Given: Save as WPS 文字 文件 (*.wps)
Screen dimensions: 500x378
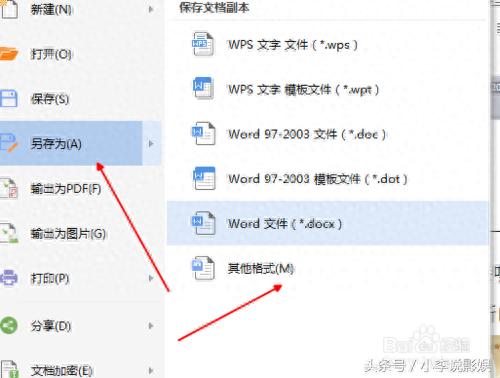Looking at the screenshot, I should (x=328, y=44).
